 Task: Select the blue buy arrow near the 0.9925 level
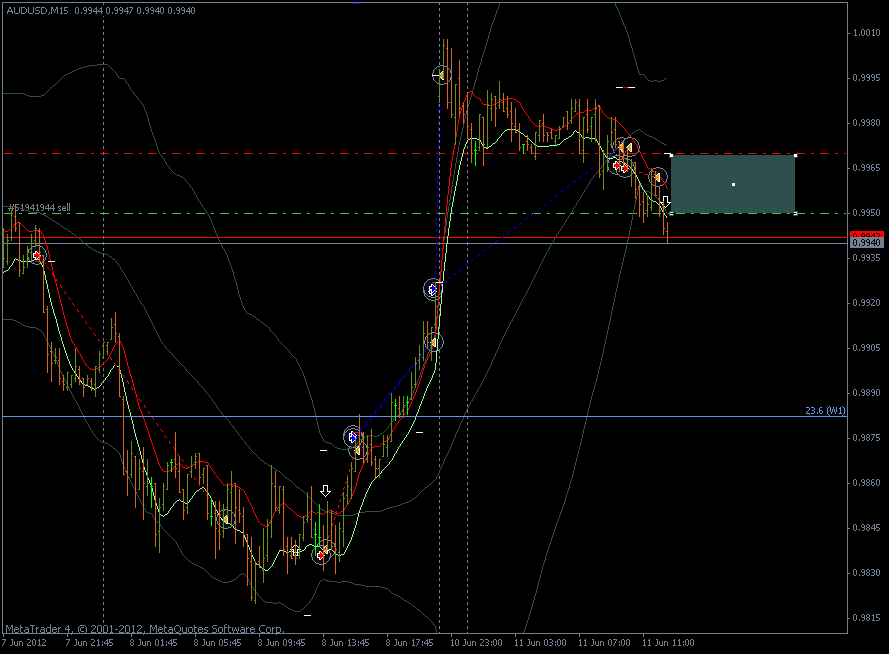(433, 290)
